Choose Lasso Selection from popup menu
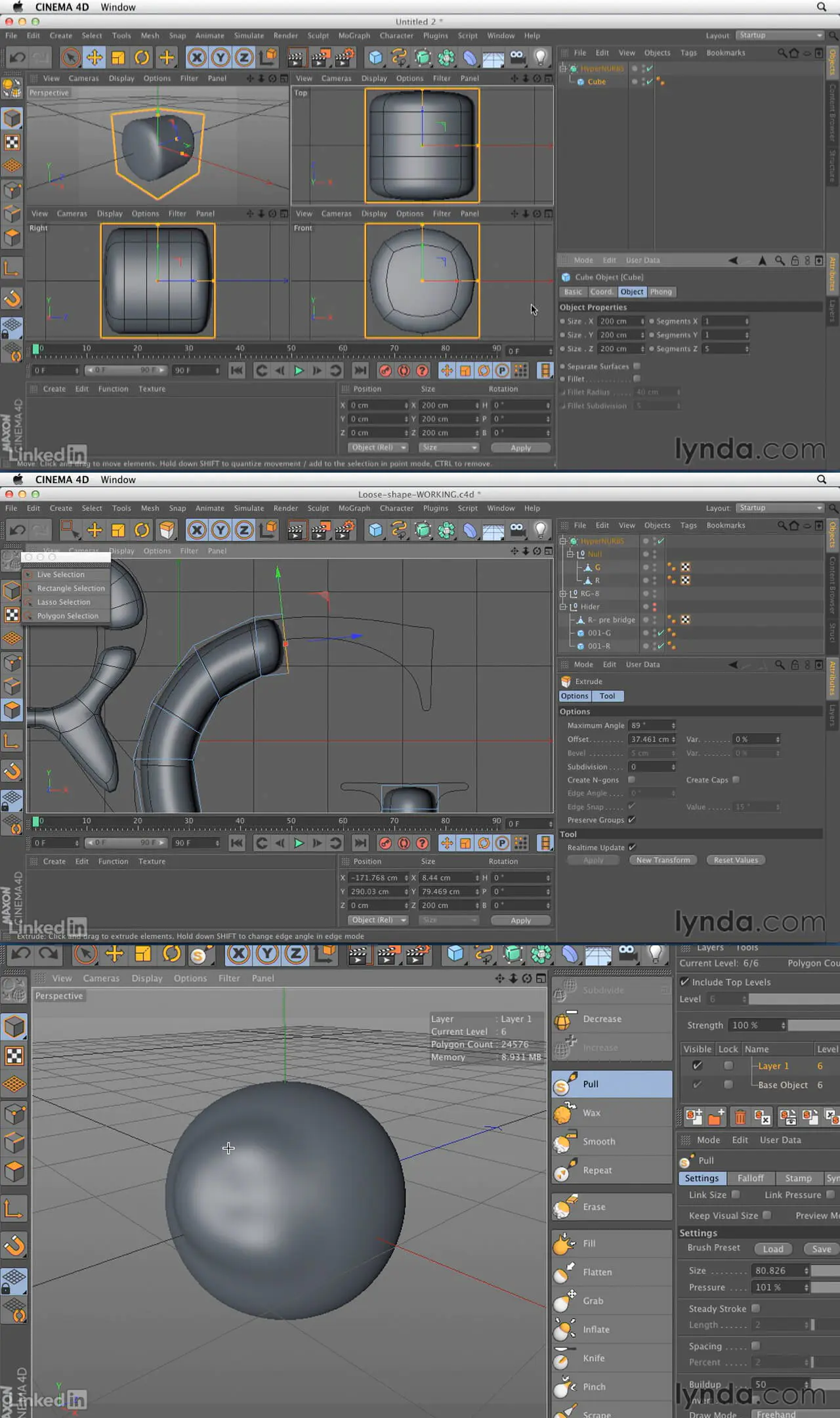 (64, 602)
